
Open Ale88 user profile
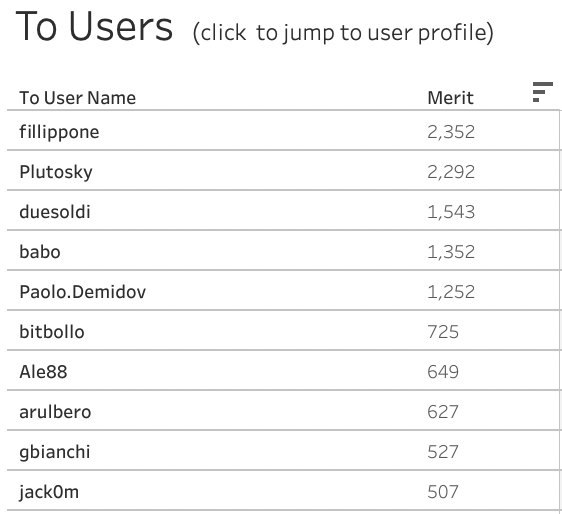(x=43, y=371)
